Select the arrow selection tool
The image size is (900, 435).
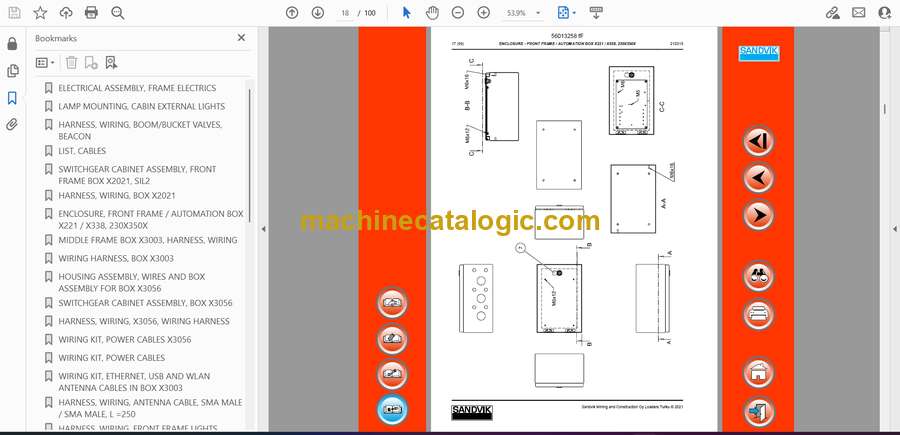coord(406,13)
